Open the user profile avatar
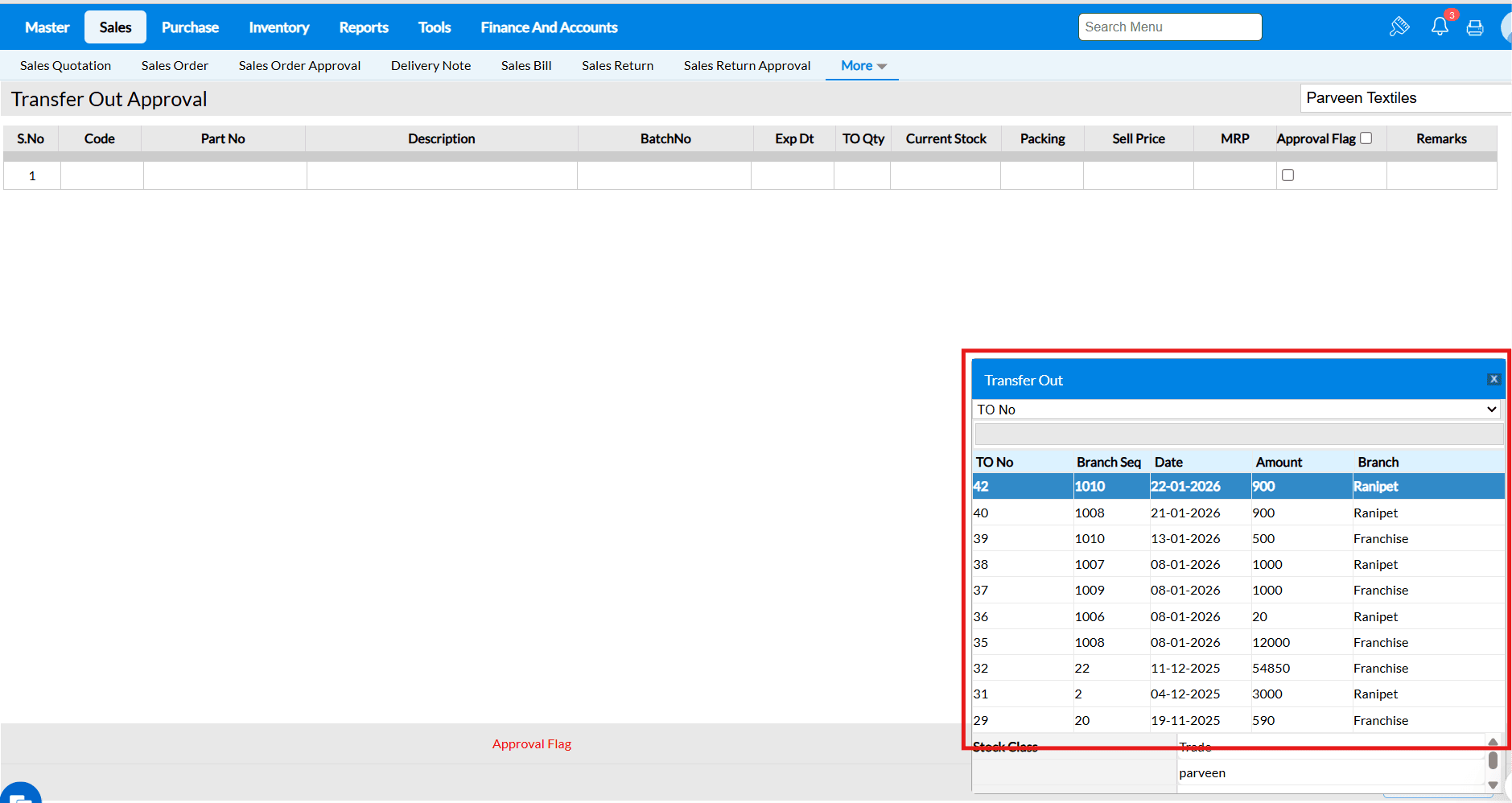This screenshot has width=1512, height=803. pos(1506,28)
